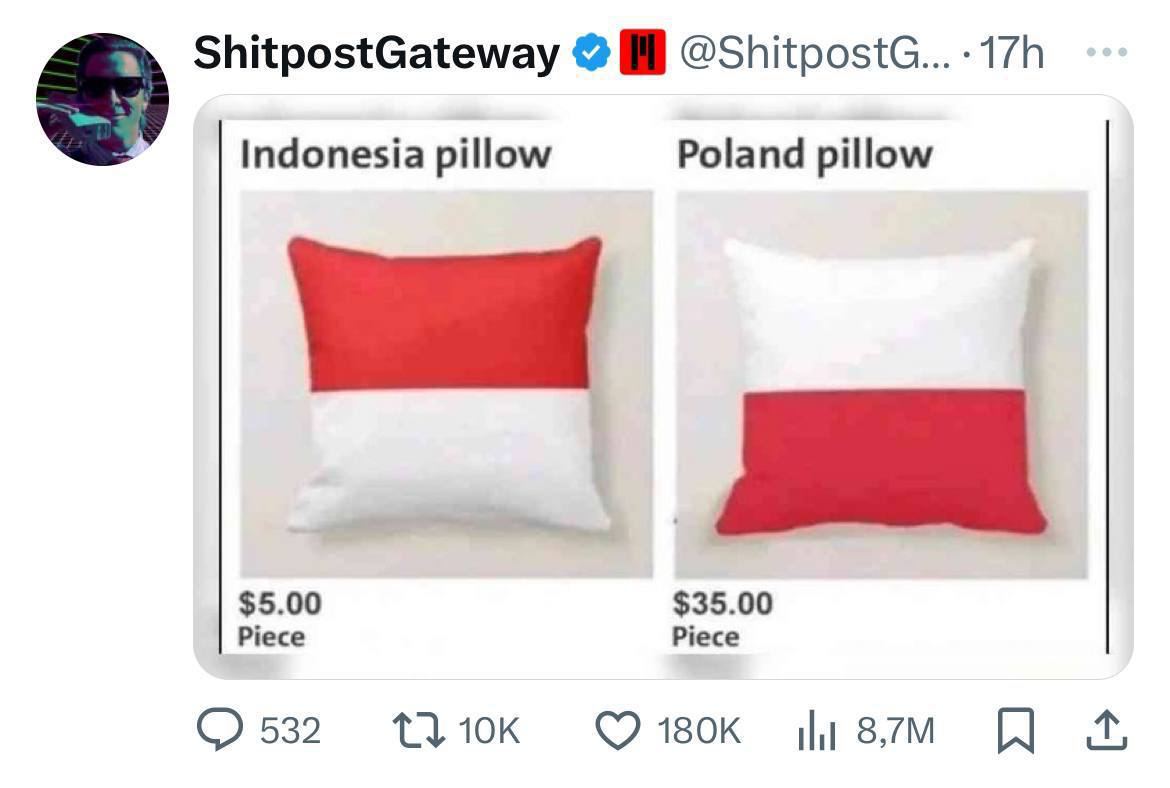Click the retweet icon
The height and width of the screenshot is (788, 1170).
419,730
